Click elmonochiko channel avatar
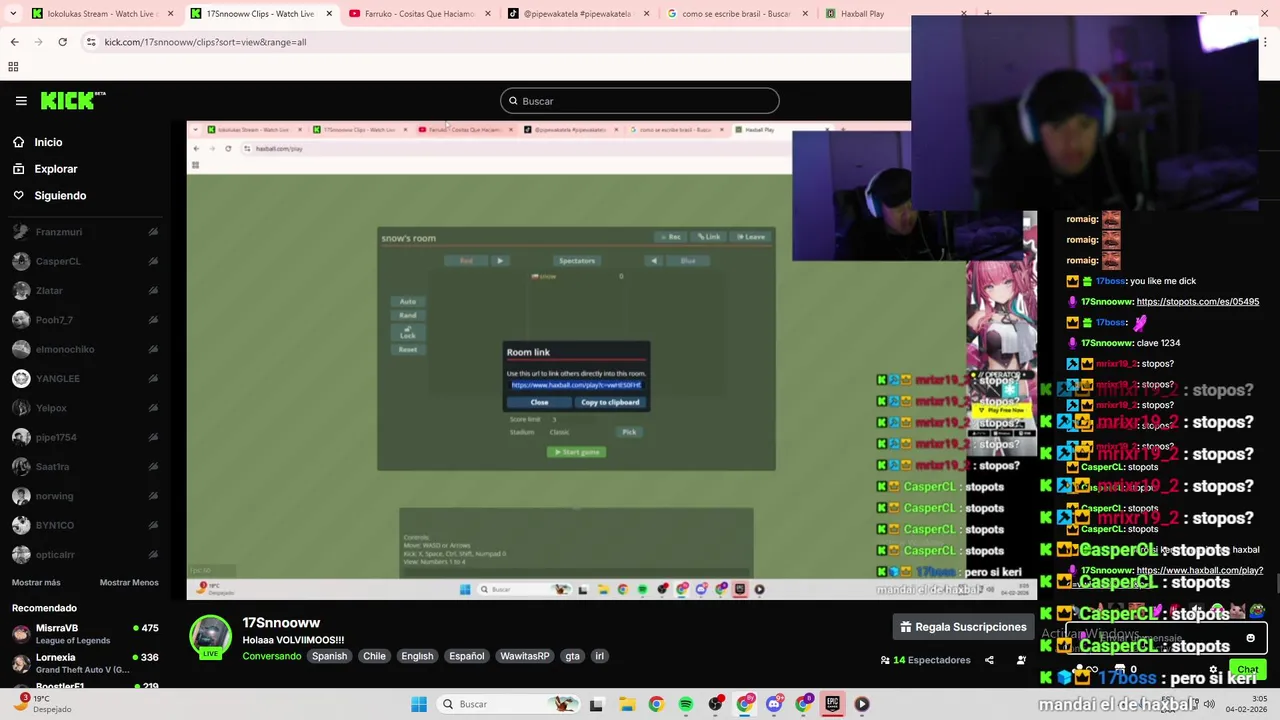The height and width of the screenshot is (720, 1280). click(x=21, y=349)
